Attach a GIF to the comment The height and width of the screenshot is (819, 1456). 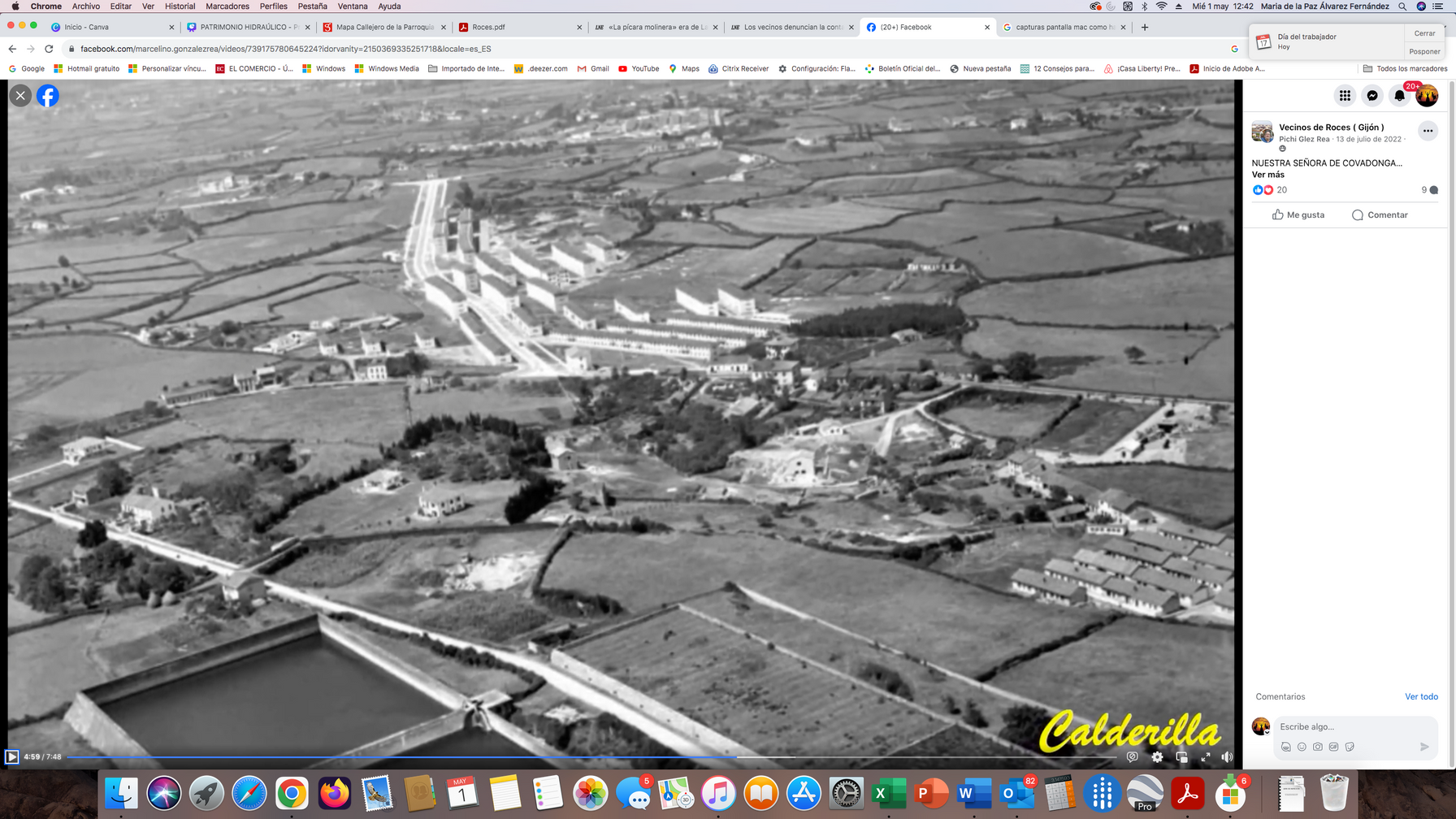click(1333, 747)
